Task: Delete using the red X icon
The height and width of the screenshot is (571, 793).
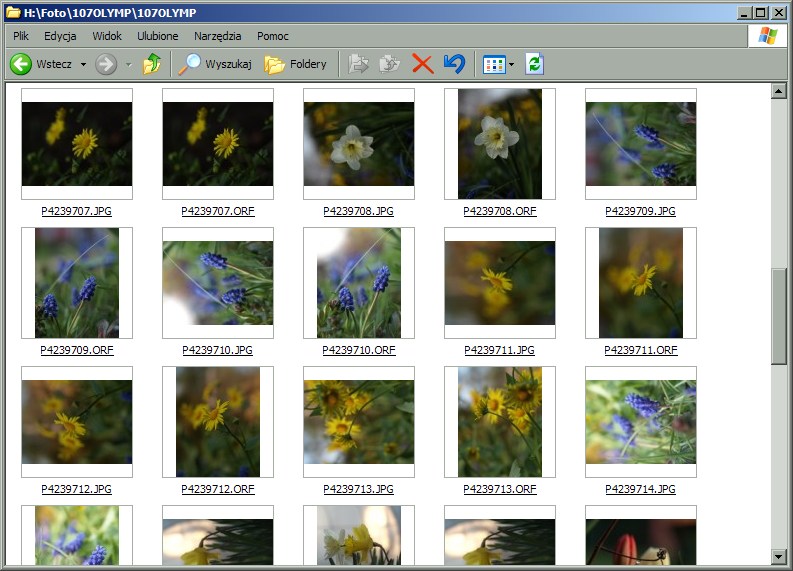Action: (423, 64)
